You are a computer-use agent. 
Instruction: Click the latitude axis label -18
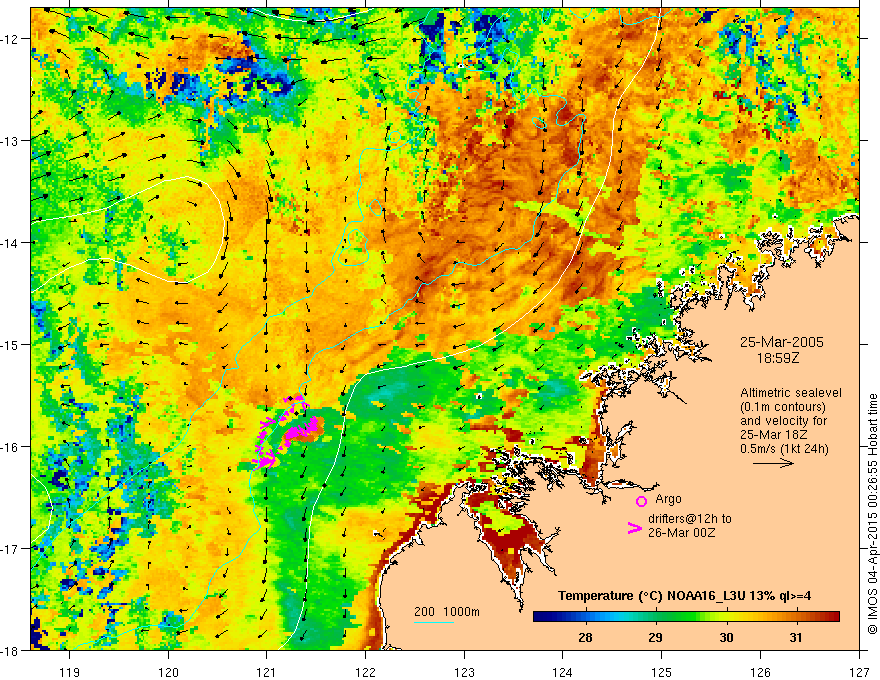(x=10, y=650)
